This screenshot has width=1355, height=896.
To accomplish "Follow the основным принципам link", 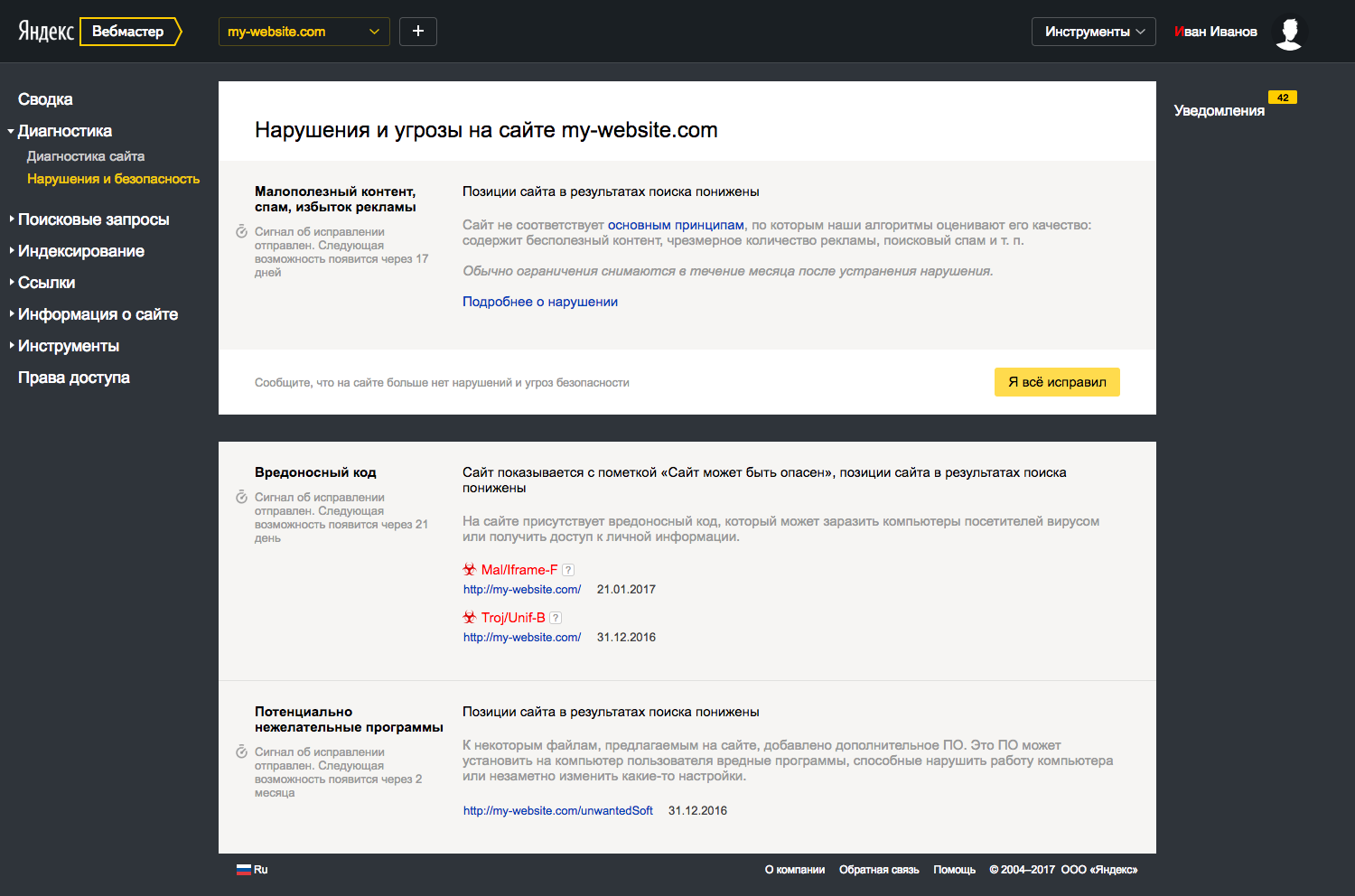I will pos(676,225).
